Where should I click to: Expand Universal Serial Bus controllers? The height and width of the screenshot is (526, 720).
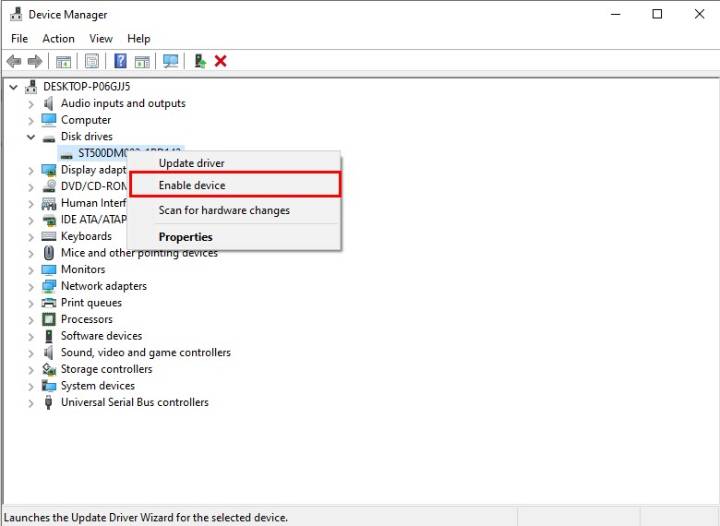point(31,403)
